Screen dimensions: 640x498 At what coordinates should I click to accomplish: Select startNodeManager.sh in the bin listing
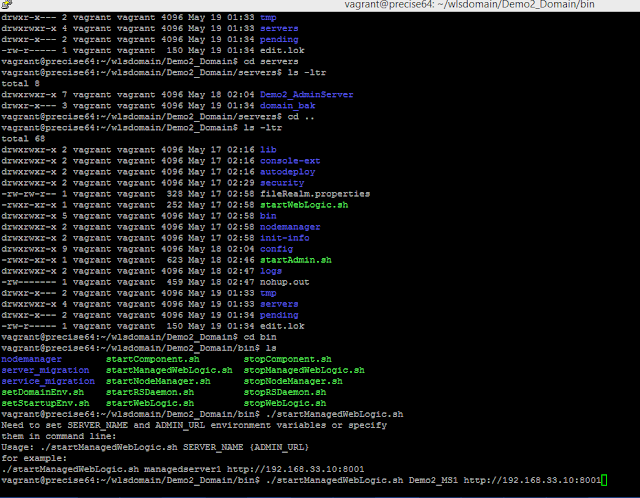(158, 381)
